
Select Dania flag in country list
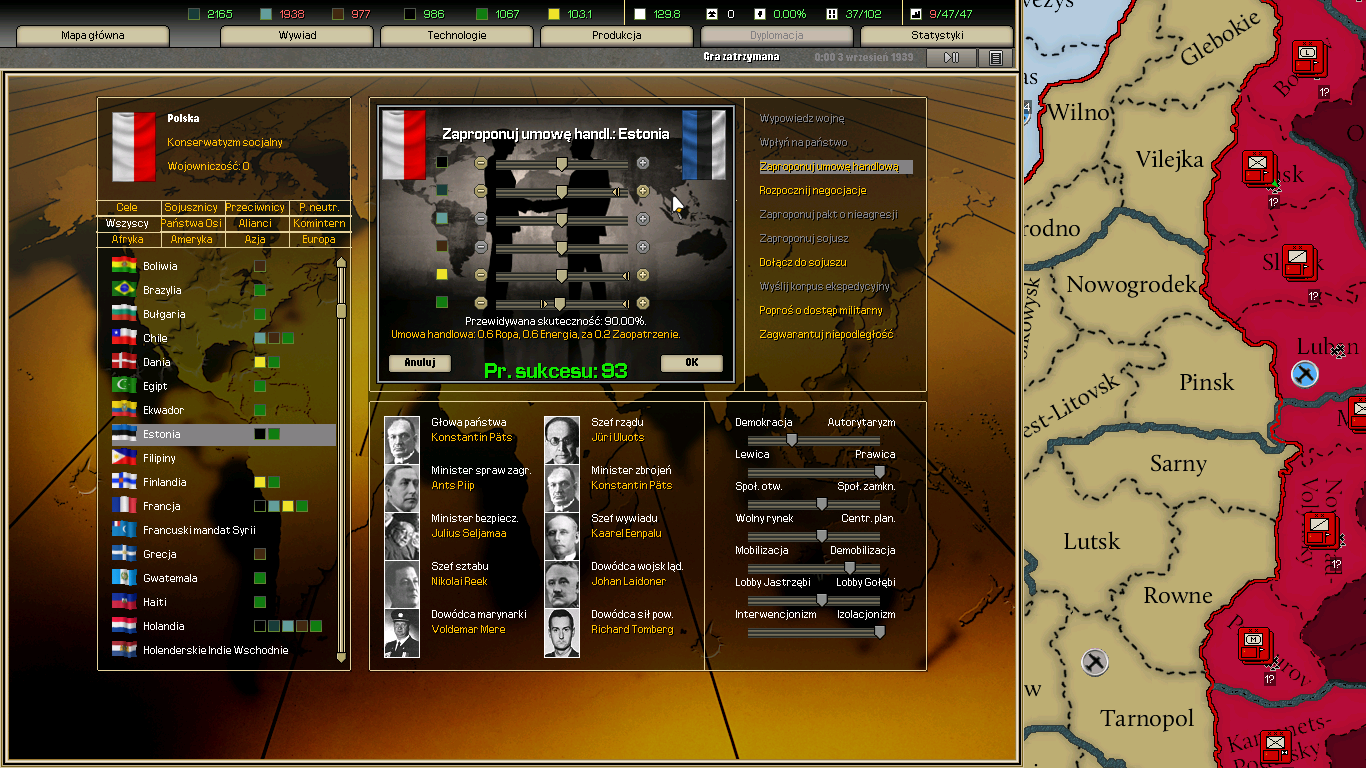tap(124, 362)
